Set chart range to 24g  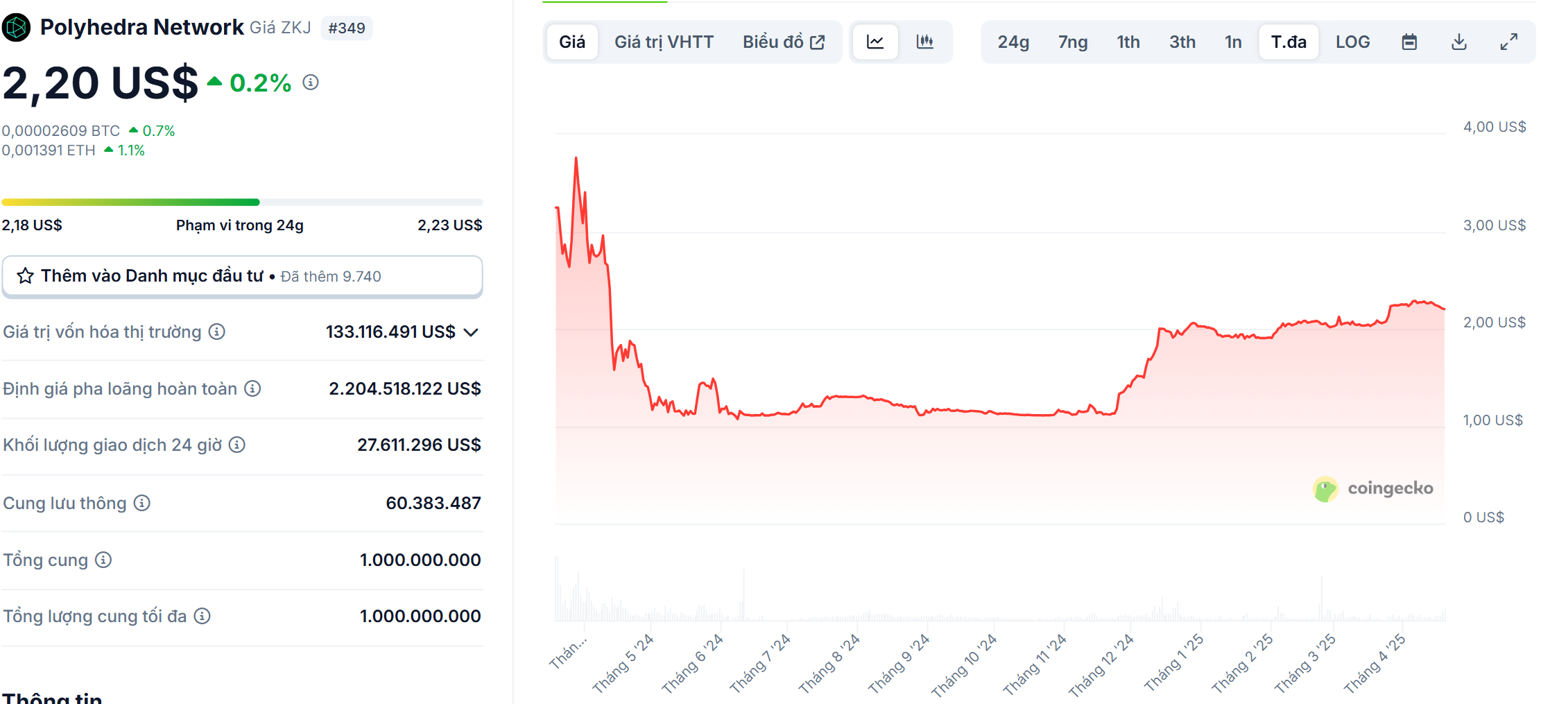coord(1013,42)
